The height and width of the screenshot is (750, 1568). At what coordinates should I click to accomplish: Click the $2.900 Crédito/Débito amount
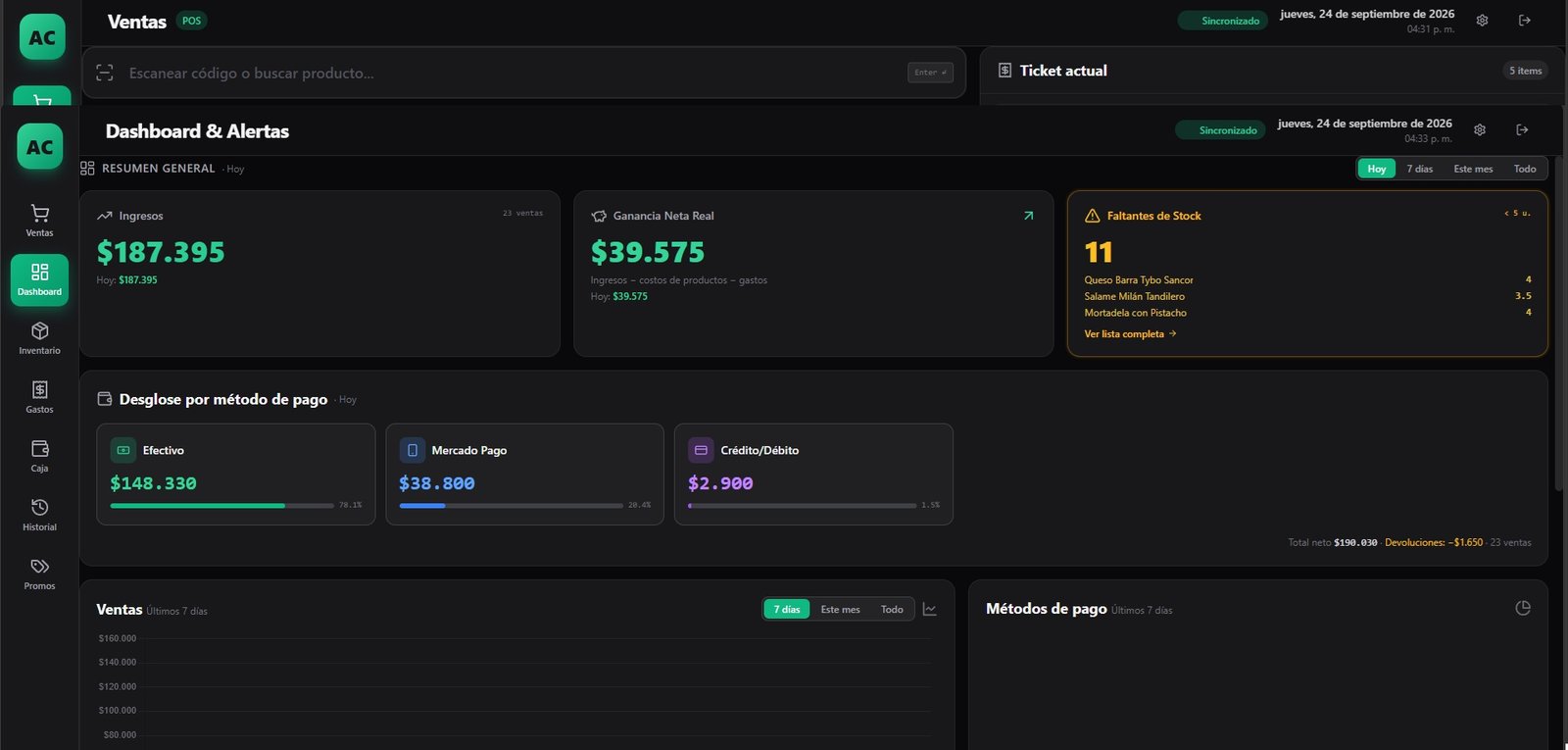720,483
